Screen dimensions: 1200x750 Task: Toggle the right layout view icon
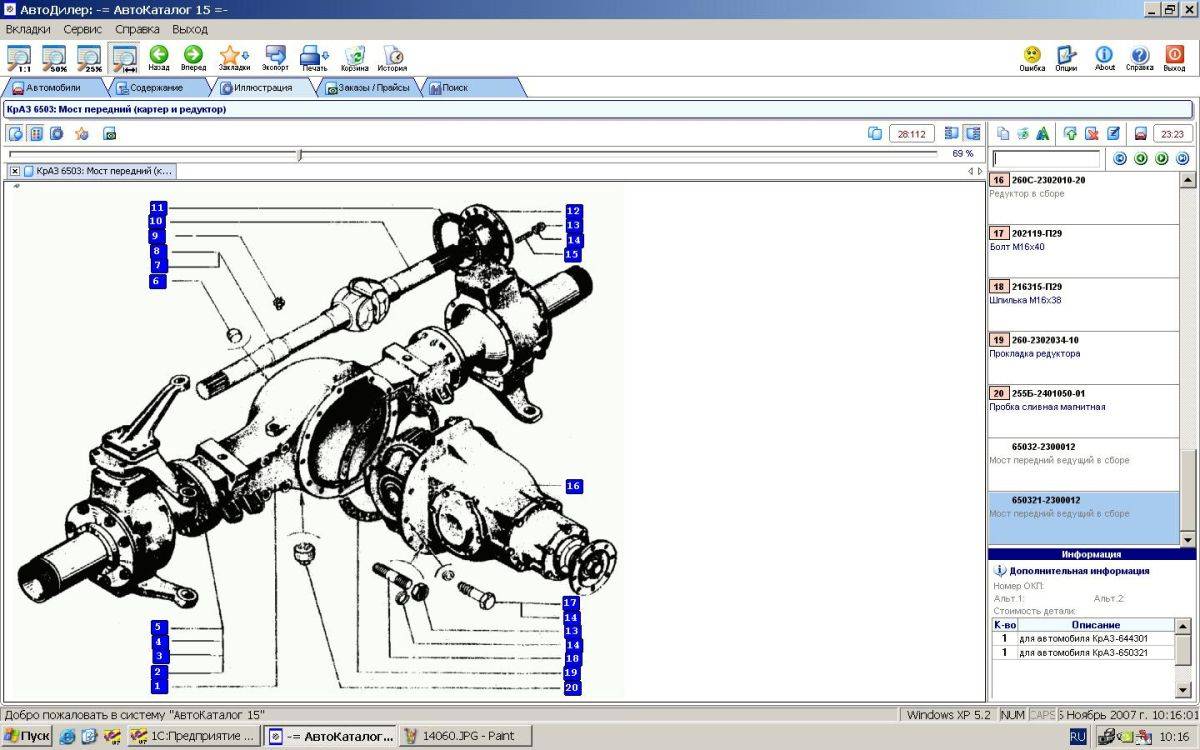coord(972,133)
